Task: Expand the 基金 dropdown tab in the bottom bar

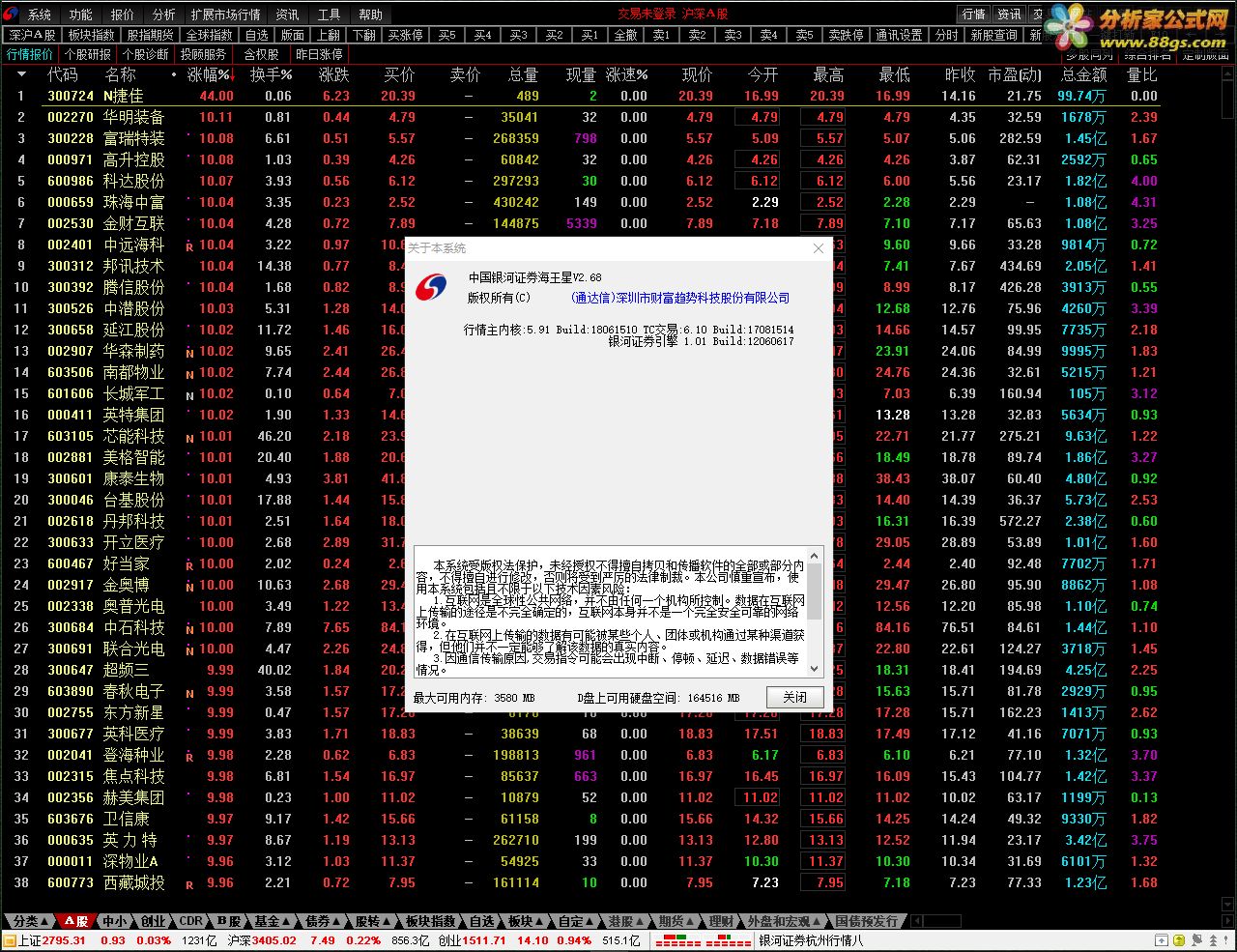Action: point(273,921)
